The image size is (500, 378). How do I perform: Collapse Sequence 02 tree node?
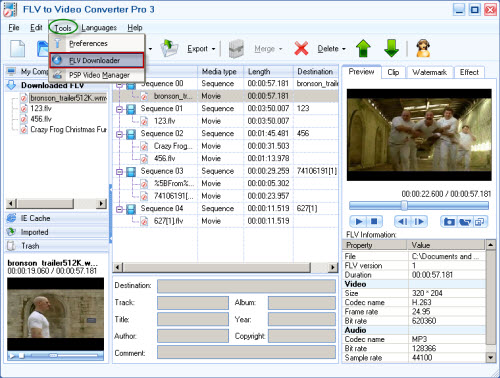pos(119,134)
